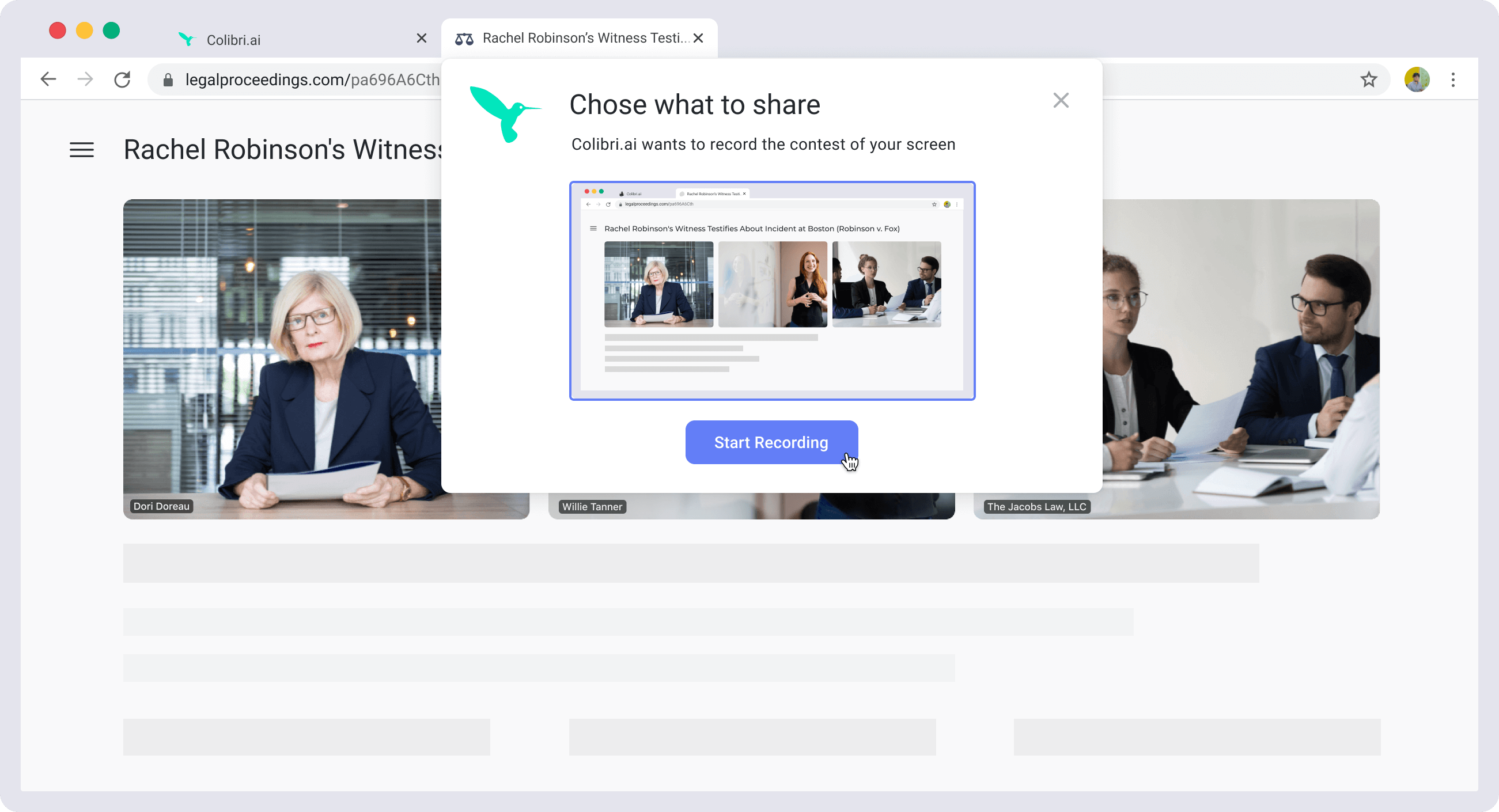
Task: Open the browser three-dot menu
Action: click(x=1453, y=79)
